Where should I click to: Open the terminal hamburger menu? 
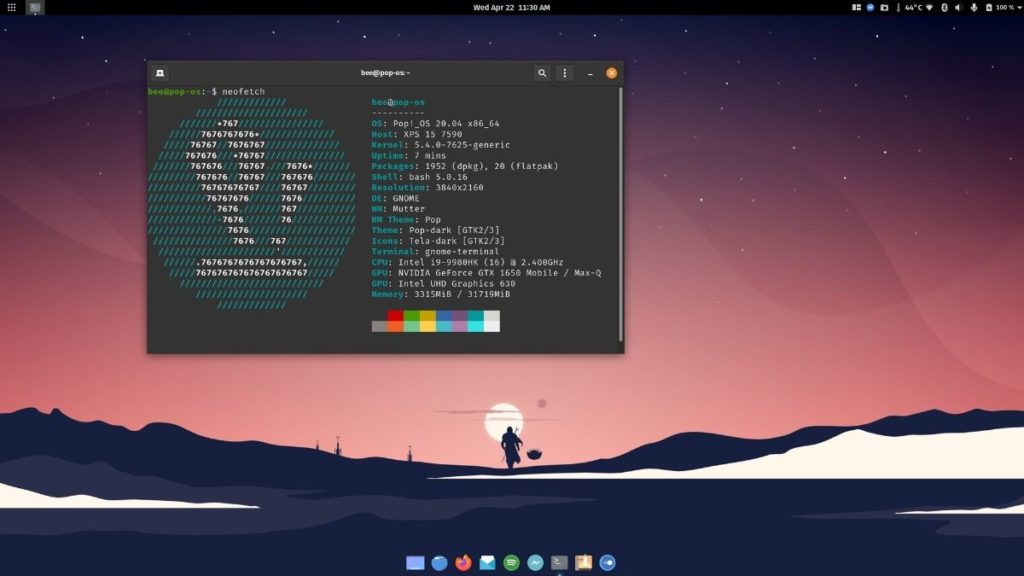(x=565, y=73)
